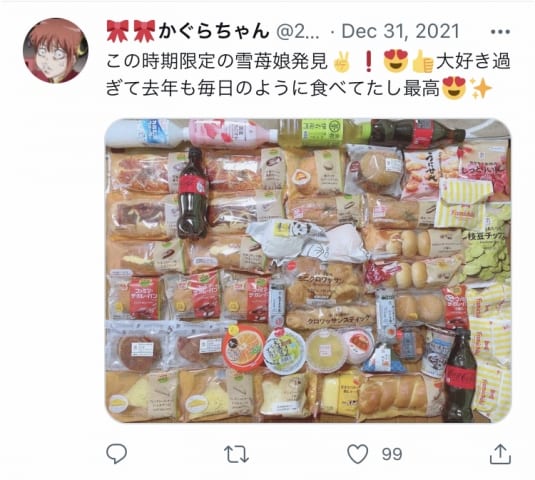Open the three-dot more options menu
The width and height of the screenshot is (535, 480).
coord(500,32)
